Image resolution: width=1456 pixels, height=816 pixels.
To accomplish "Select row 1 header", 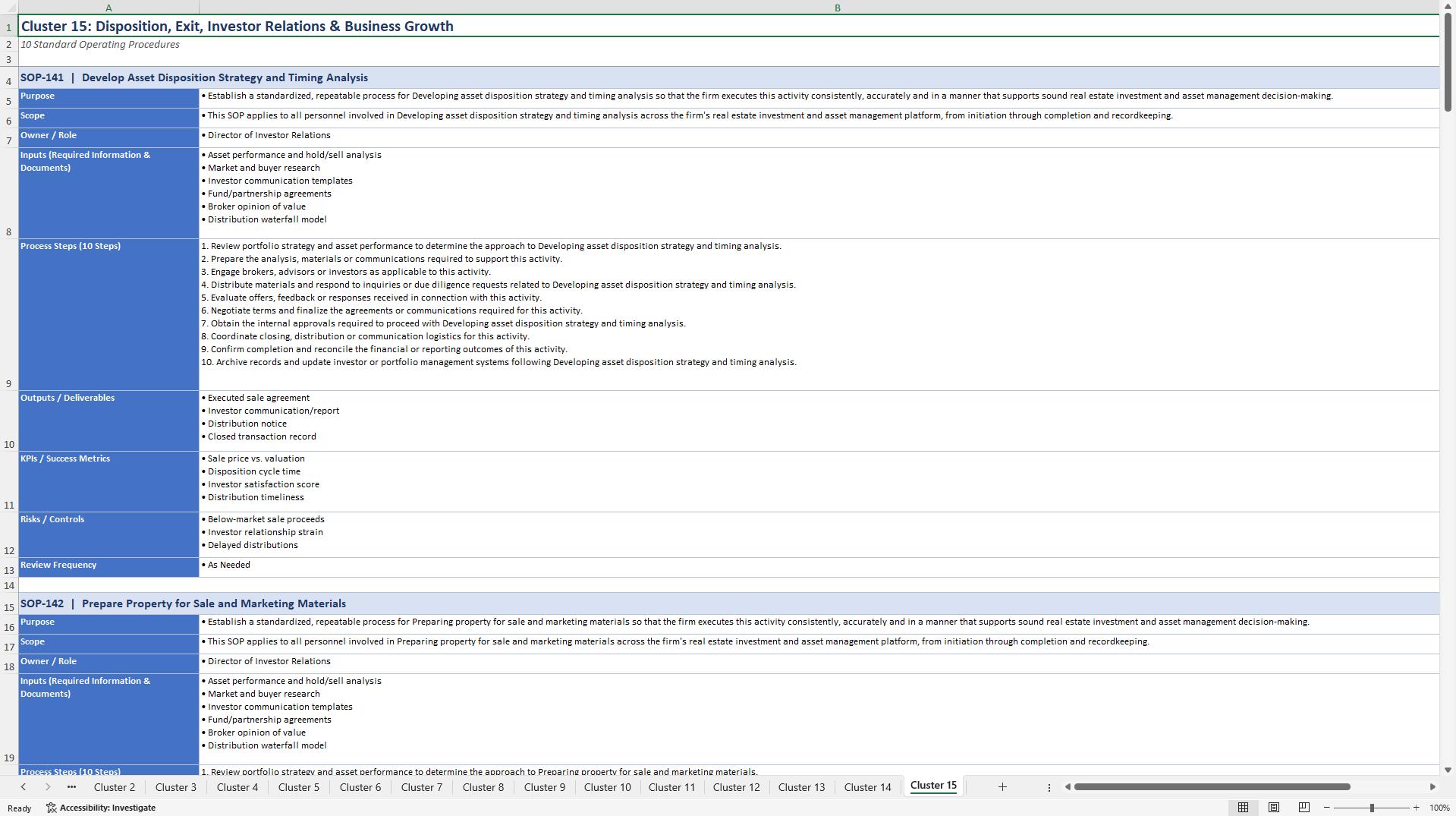I will tap(9, 27).
